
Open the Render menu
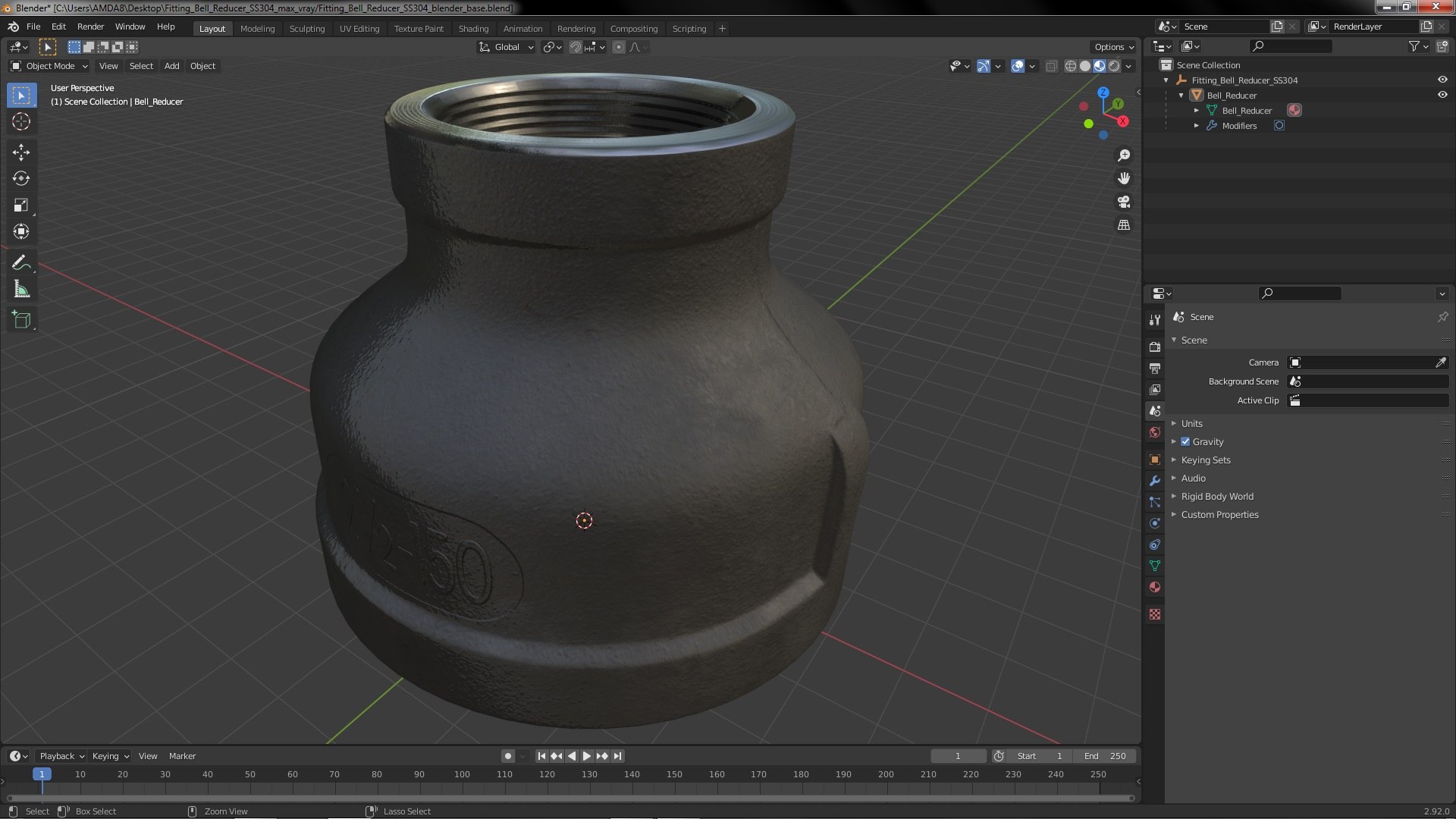90,27
